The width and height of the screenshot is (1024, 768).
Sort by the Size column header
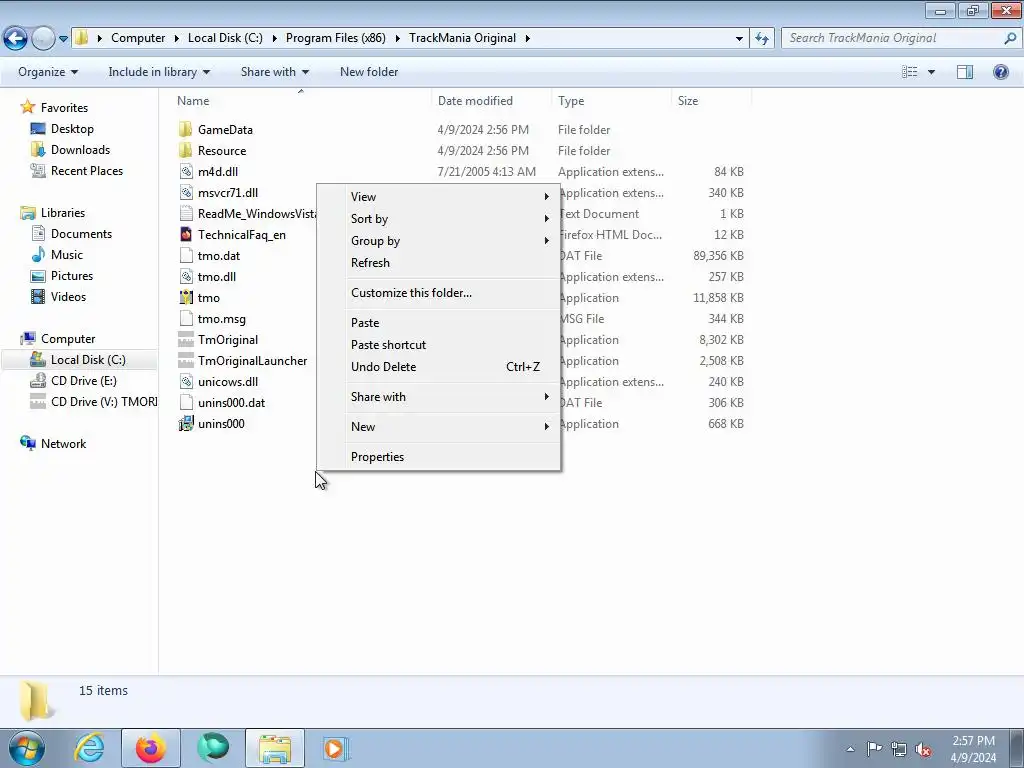(x=688, y=101)
